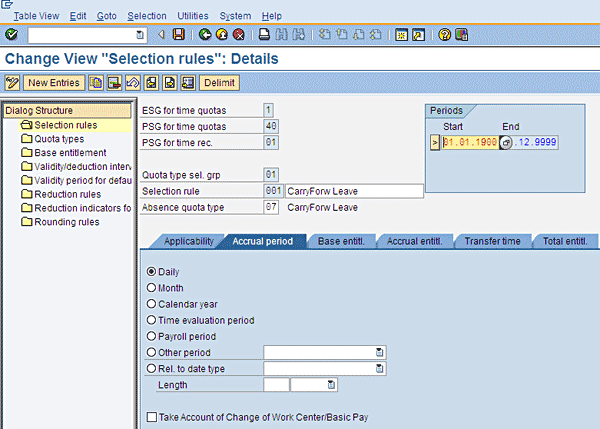Select the Month radio button
The width and height of the screenshot is (600, 429).
coord(152,288)
